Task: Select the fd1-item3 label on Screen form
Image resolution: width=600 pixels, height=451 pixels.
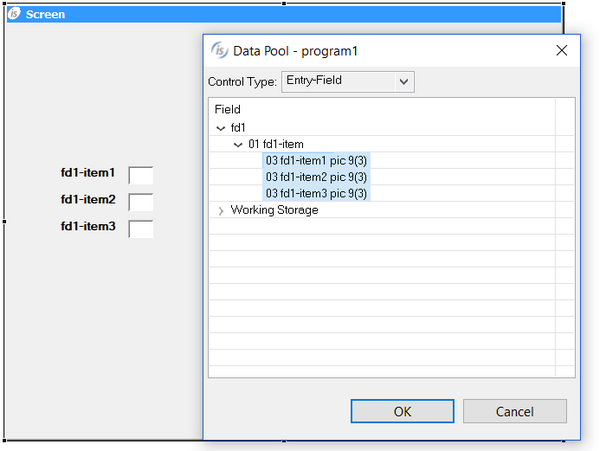Action: [x=88, y=226]
